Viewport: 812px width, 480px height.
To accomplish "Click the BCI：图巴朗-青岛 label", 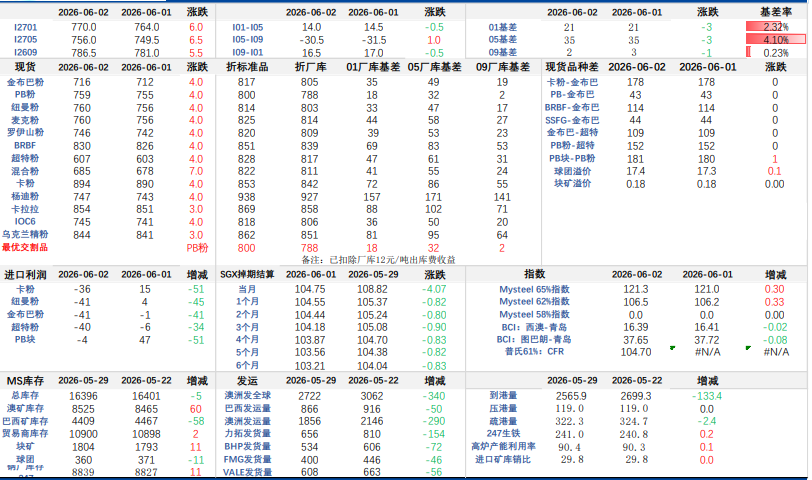I will (x=534, y=340).
